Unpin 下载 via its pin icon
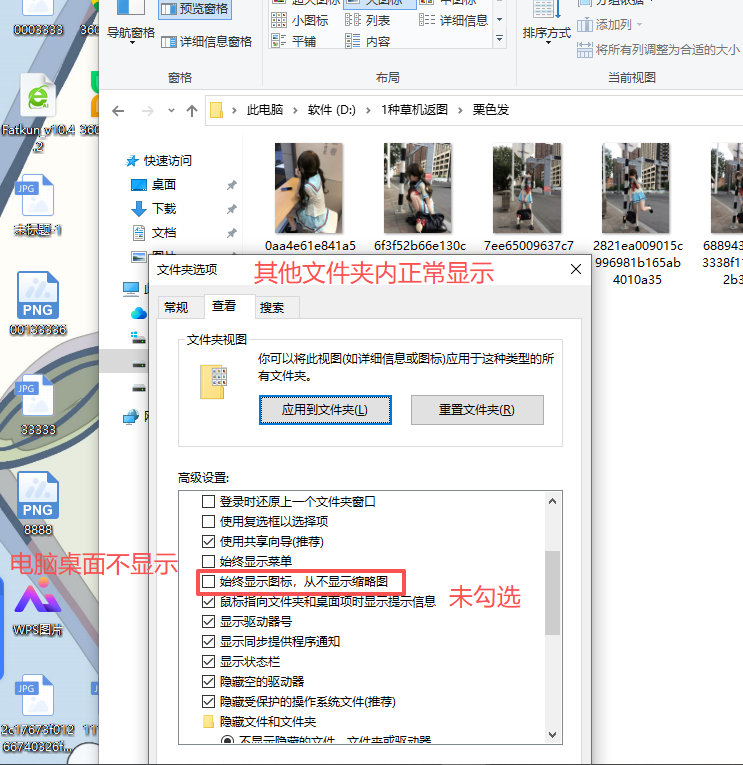 click(x=231, y=209)
